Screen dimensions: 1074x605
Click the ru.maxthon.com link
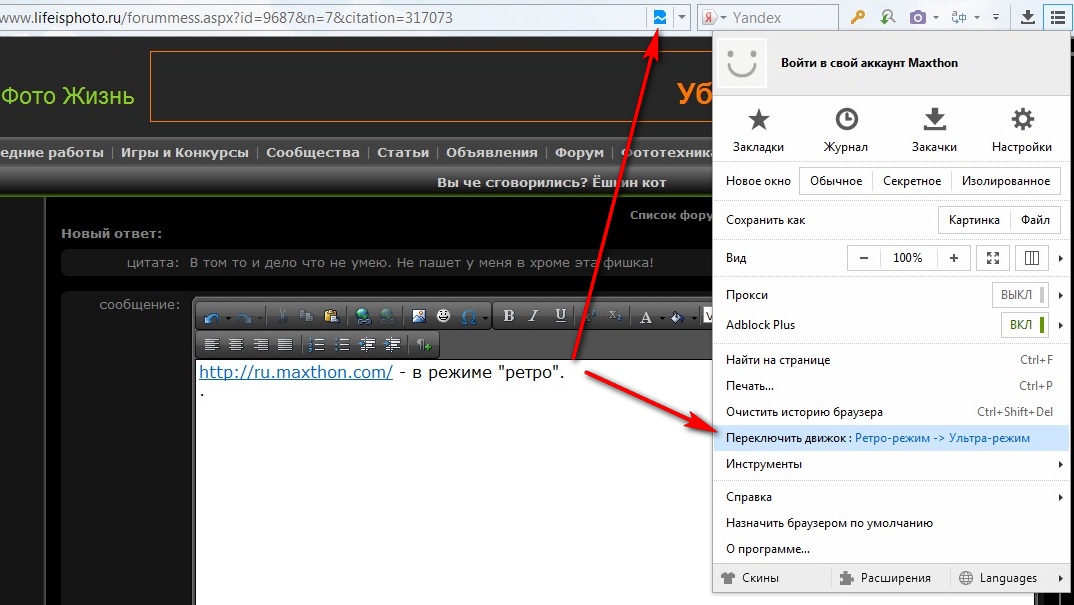(x=295, y=373)
